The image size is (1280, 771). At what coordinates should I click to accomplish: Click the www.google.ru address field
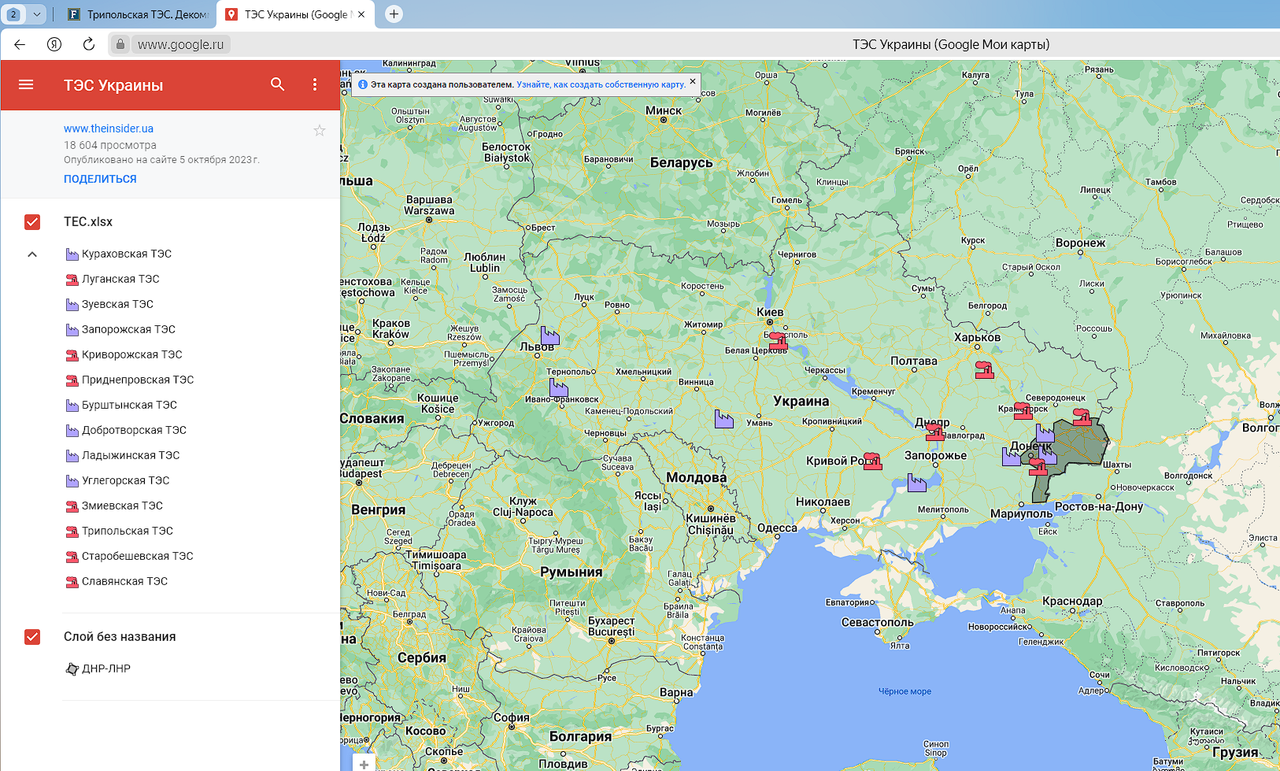coord(183,44)
